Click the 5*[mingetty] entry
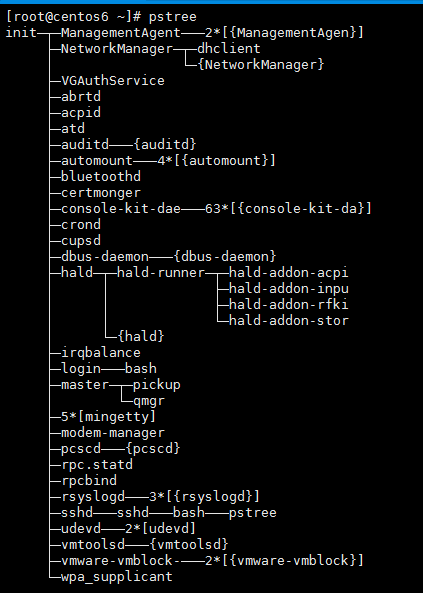This screenshot has width=423, height=593. point(109,417)
